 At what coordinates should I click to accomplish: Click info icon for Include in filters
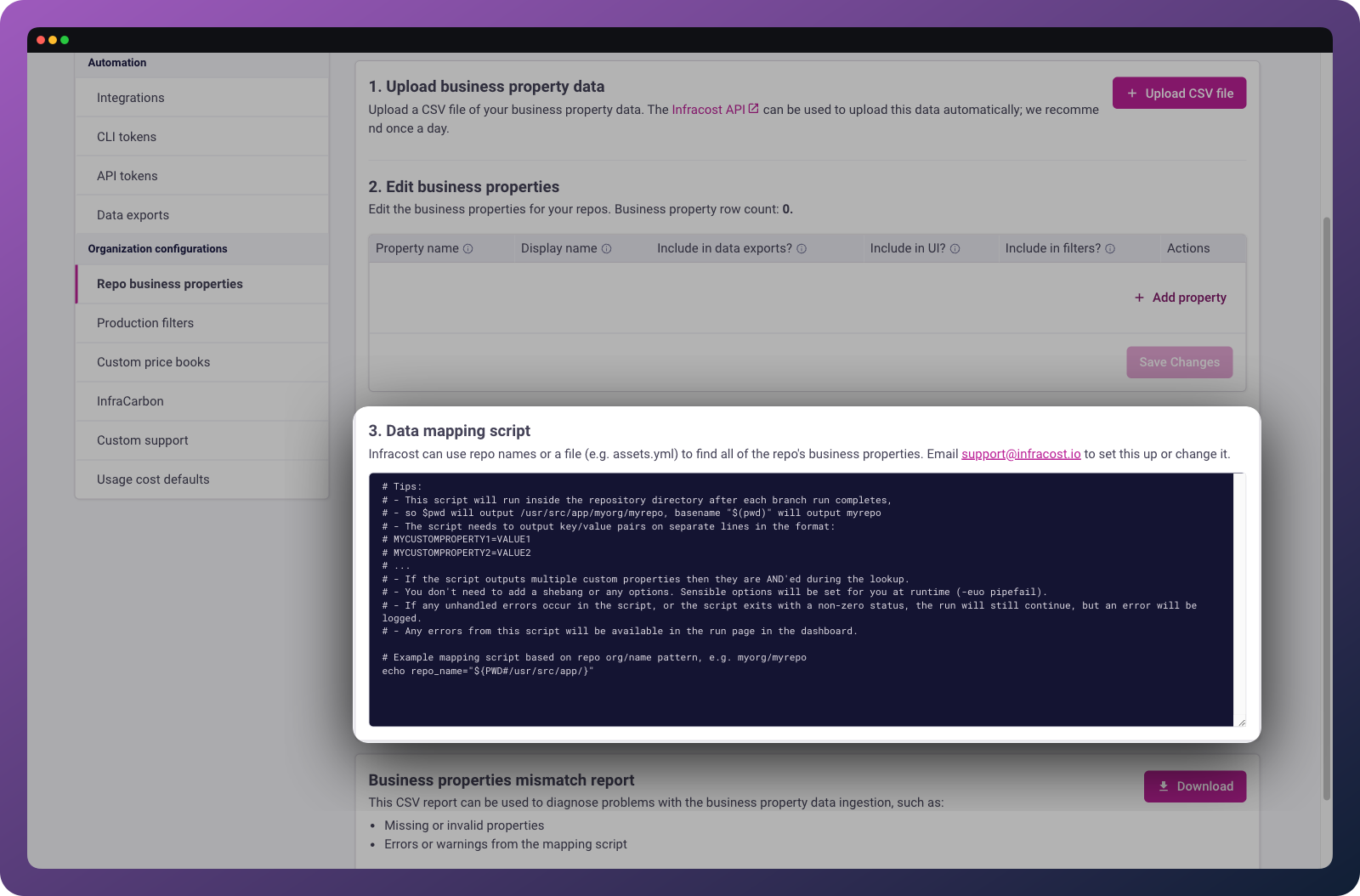pyautogui.click(x=1109, y=248)
